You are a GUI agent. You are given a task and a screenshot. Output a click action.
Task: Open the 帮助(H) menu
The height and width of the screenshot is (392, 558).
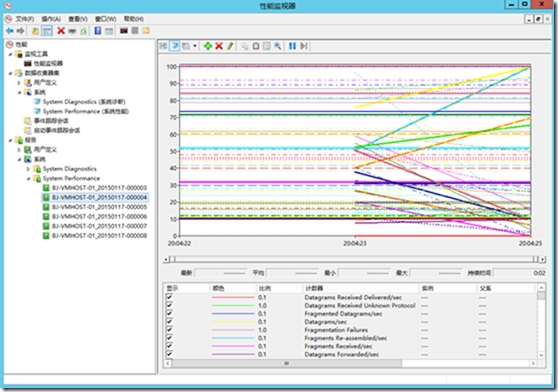coord(133,19)
